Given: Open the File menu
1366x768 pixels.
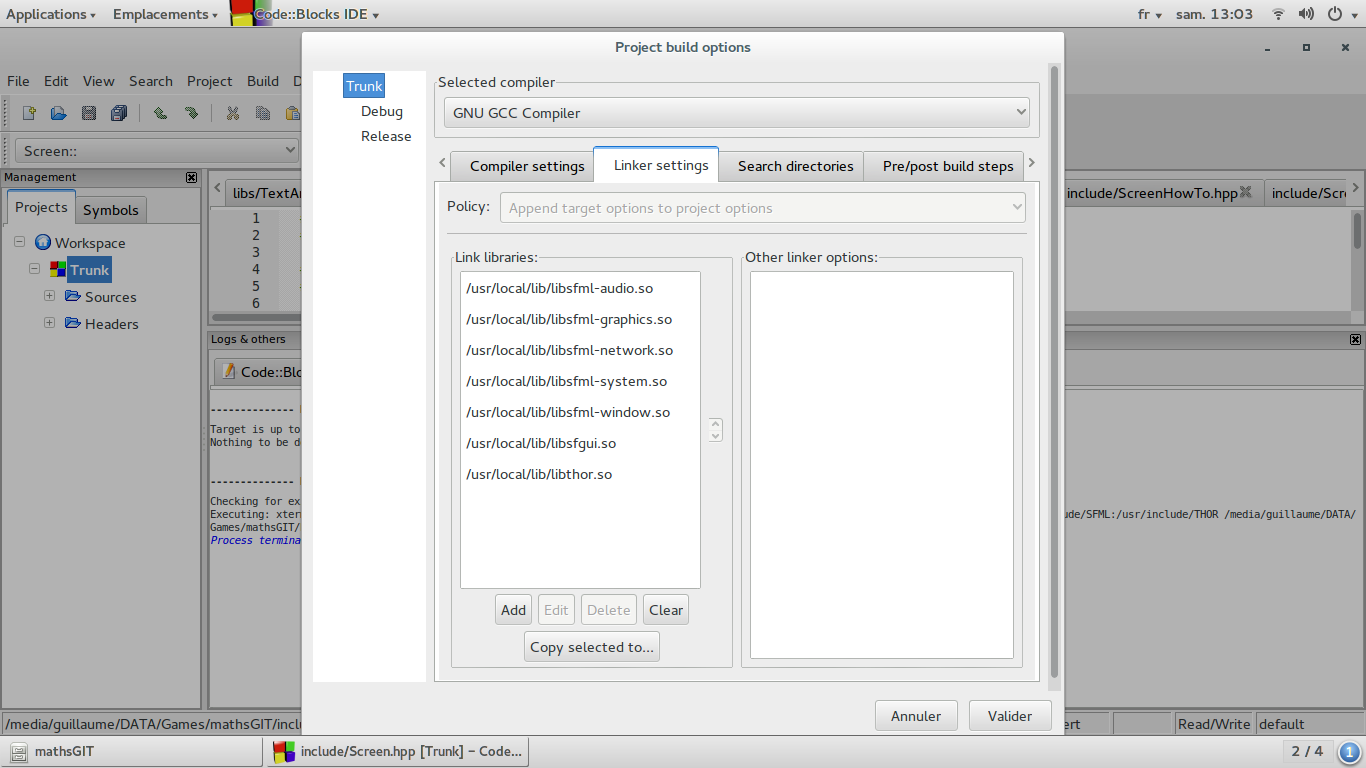Looking at the screenshot, I should click(18, 81).
